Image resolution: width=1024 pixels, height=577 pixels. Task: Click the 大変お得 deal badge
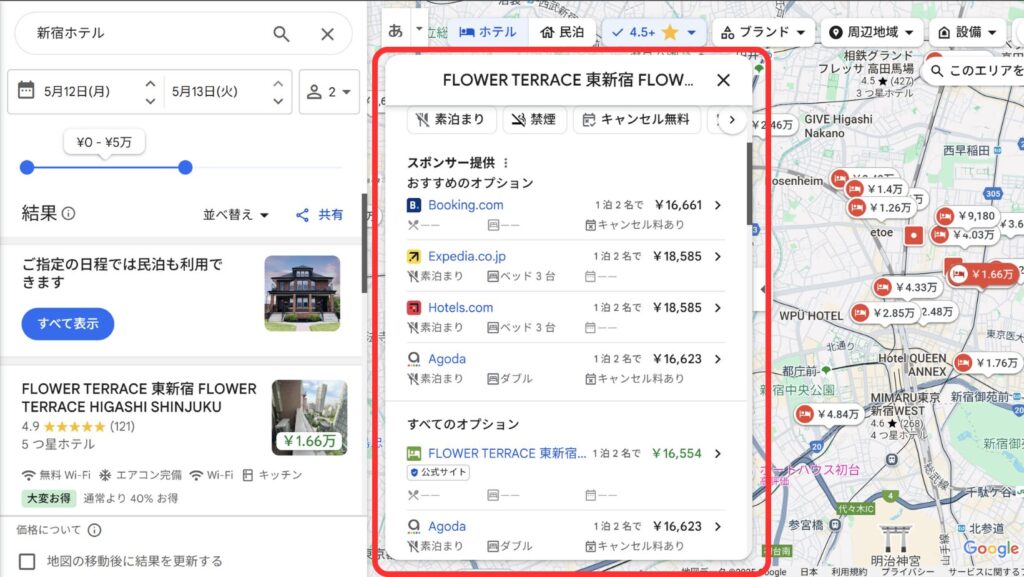click(x=49, y=498)
